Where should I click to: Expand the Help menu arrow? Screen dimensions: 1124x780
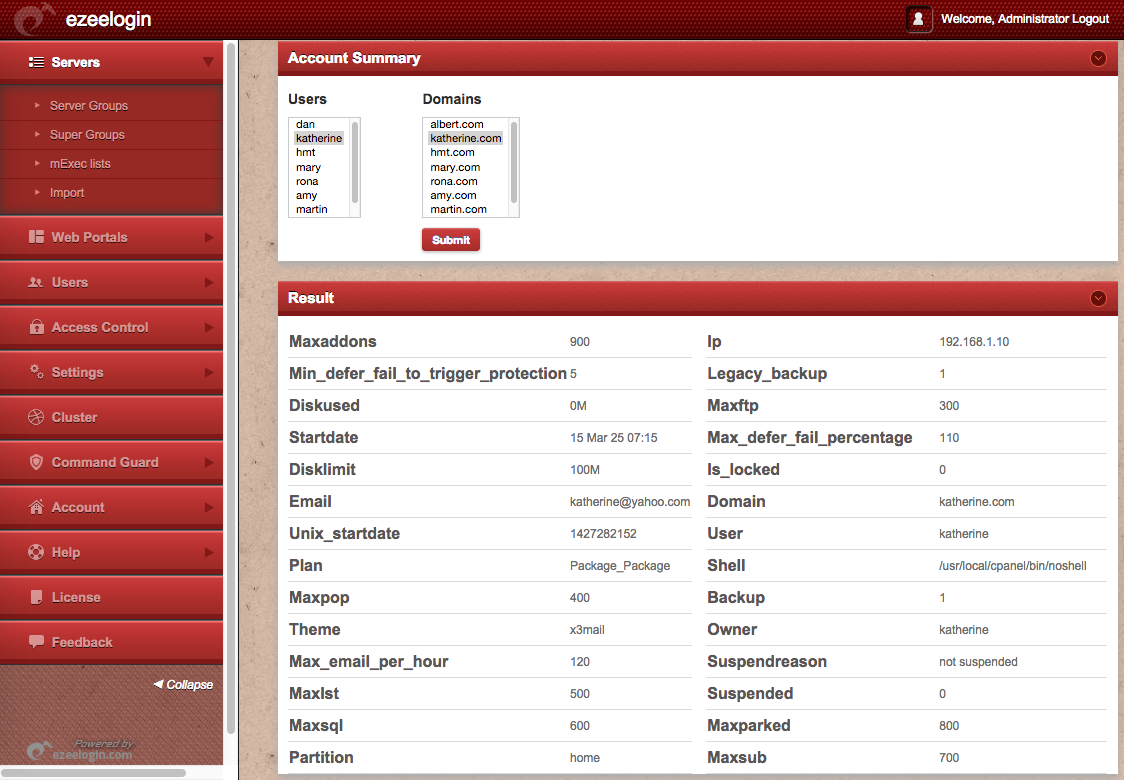209,553
